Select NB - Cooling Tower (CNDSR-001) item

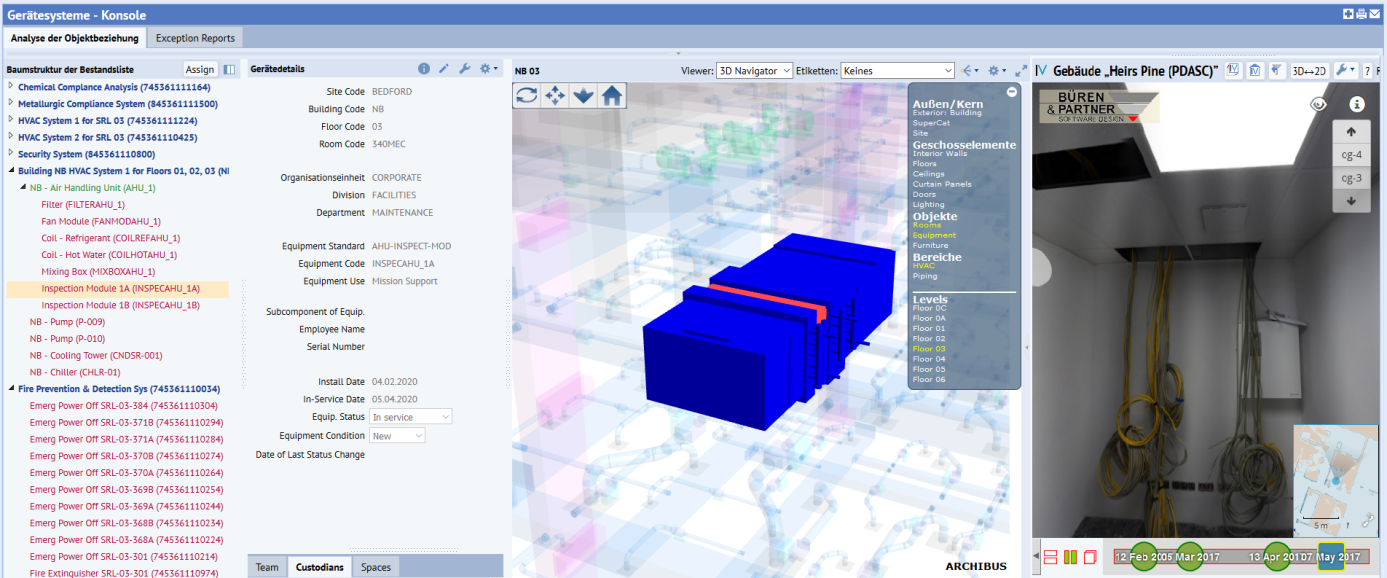pos(96,355)
